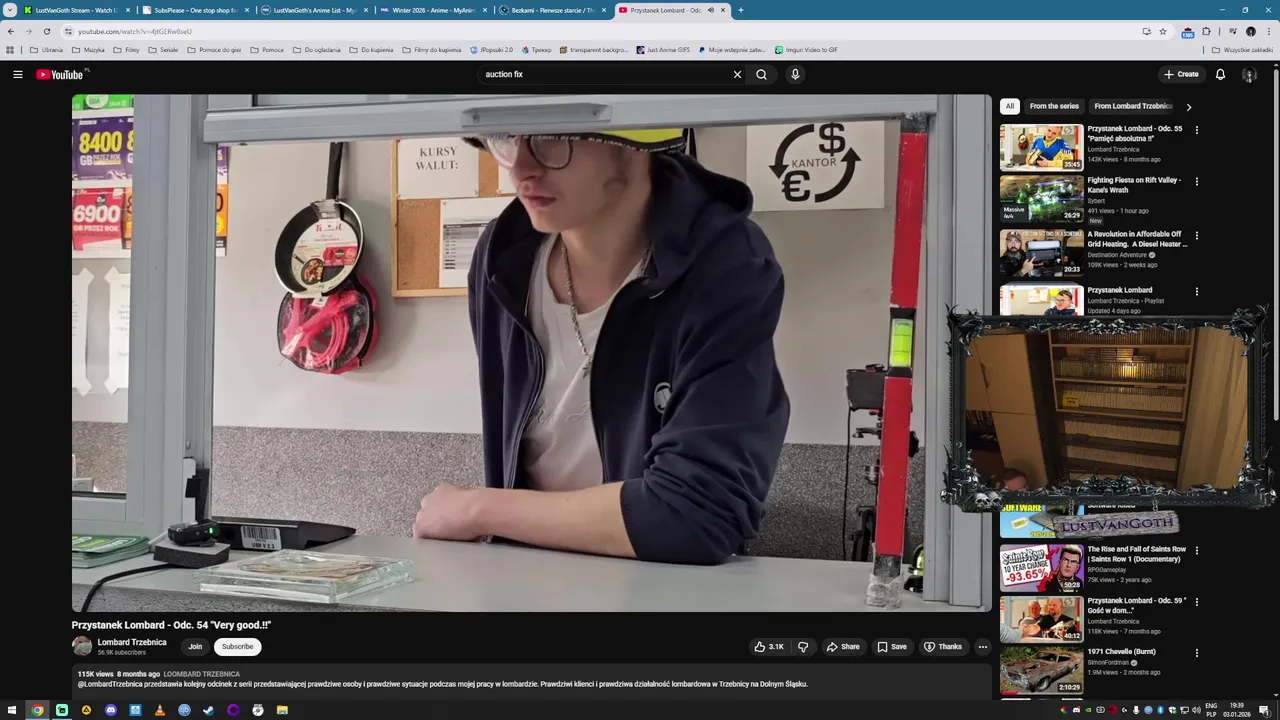Open more actions three-dot menu under video

(982, 647)
